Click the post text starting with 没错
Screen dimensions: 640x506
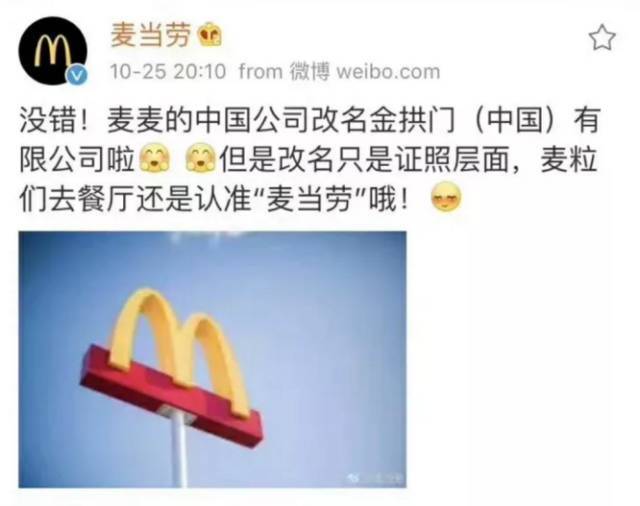pos(309,160)
